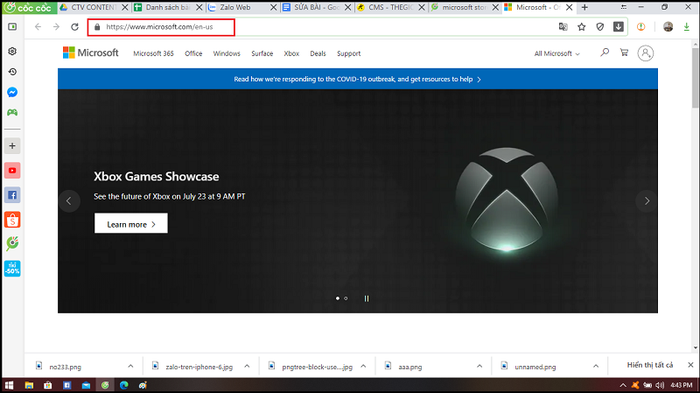Open YouTube shortcut in the sidebar
The width and height of the screenshot is (700, 393).
click(x=12, y=171)
